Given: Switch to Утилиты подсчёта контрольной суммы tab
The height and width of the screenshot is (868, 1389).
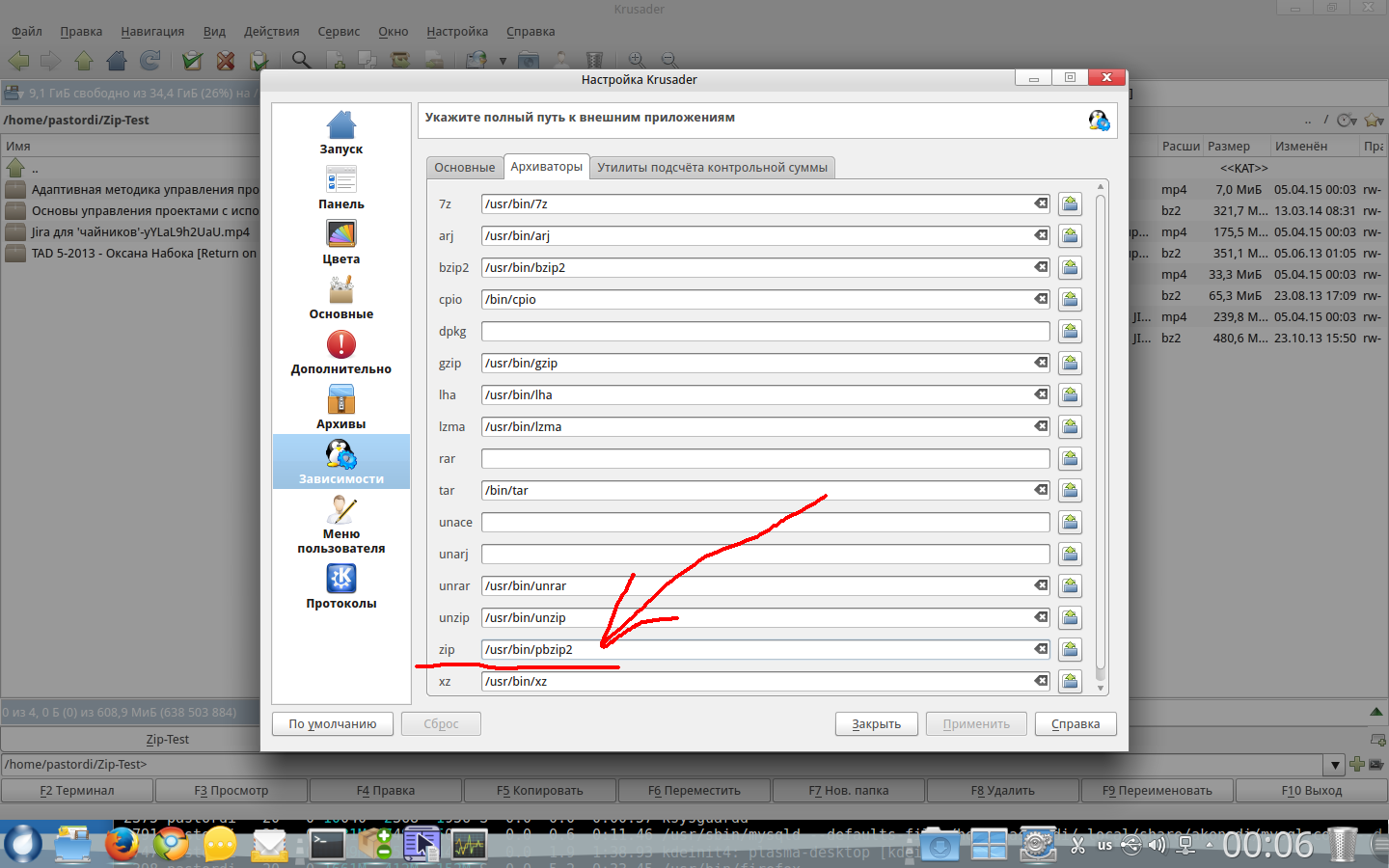Looking at the screenshot, I should point(712,168).
